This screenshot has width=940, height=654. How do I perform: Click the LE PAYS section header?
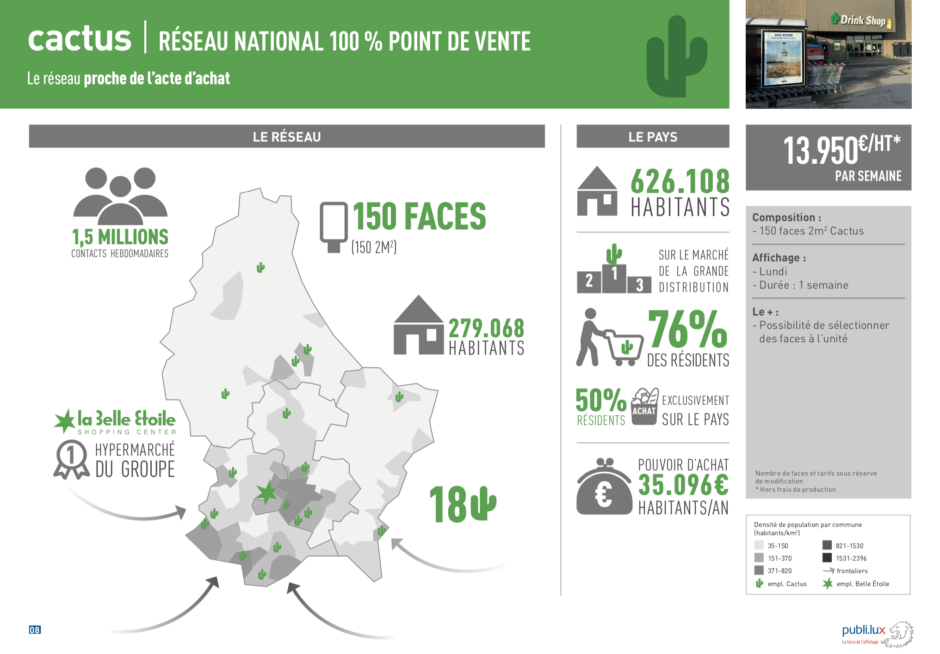pyautogui.click(x=653, y=137)
